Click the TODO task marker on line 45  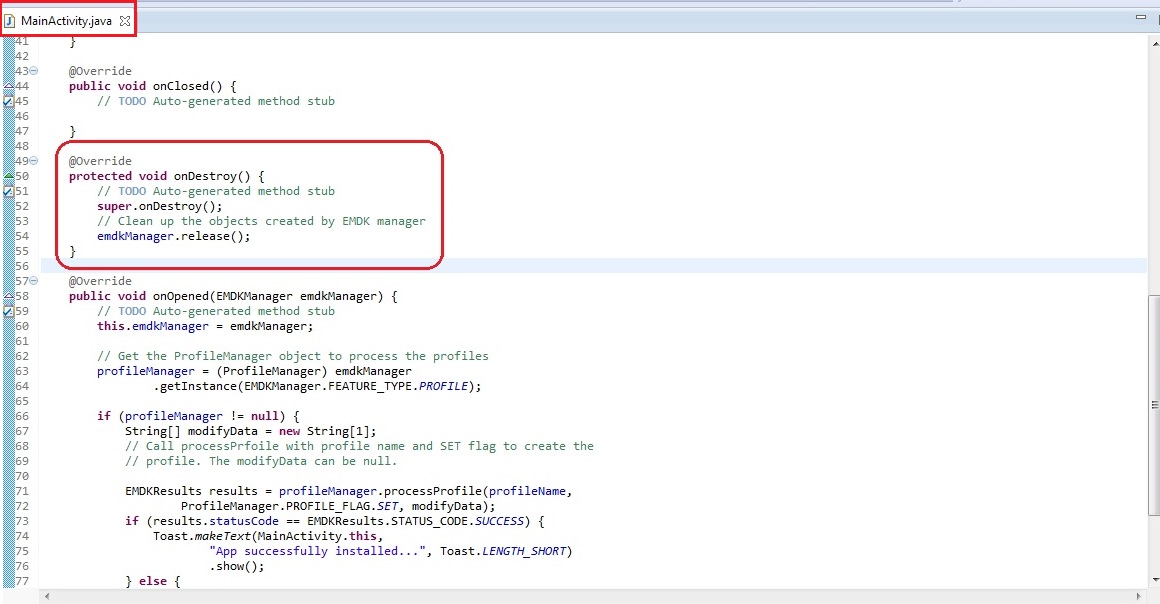[x=8, y=101]
